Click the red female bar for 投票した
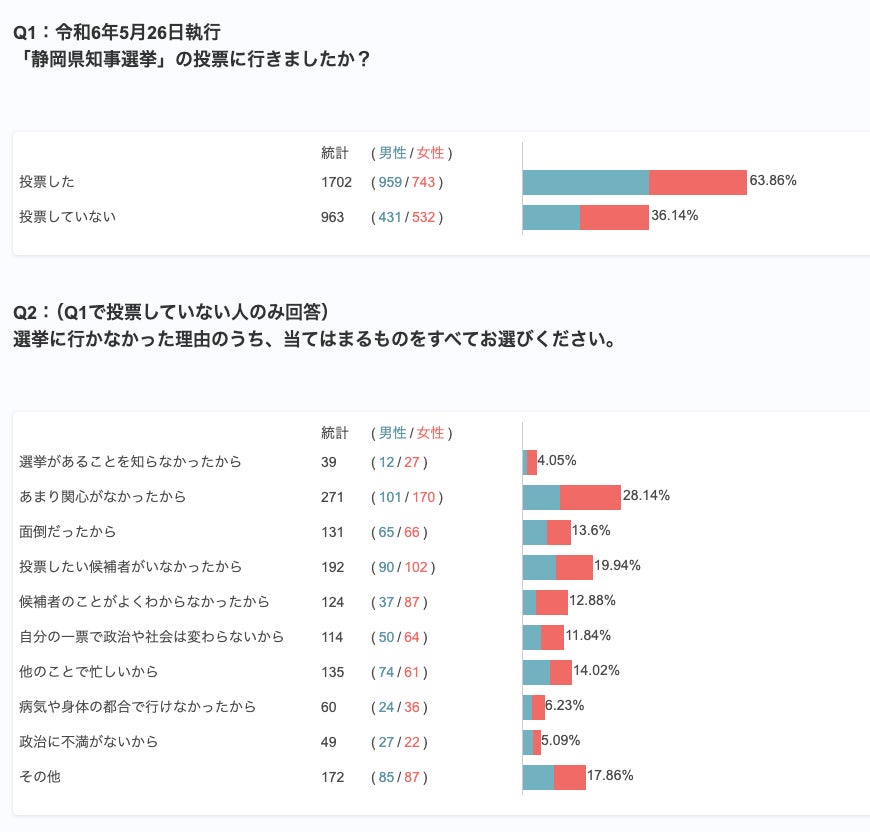The width and height of the screenshot is (870, 832). click(697, 182)
